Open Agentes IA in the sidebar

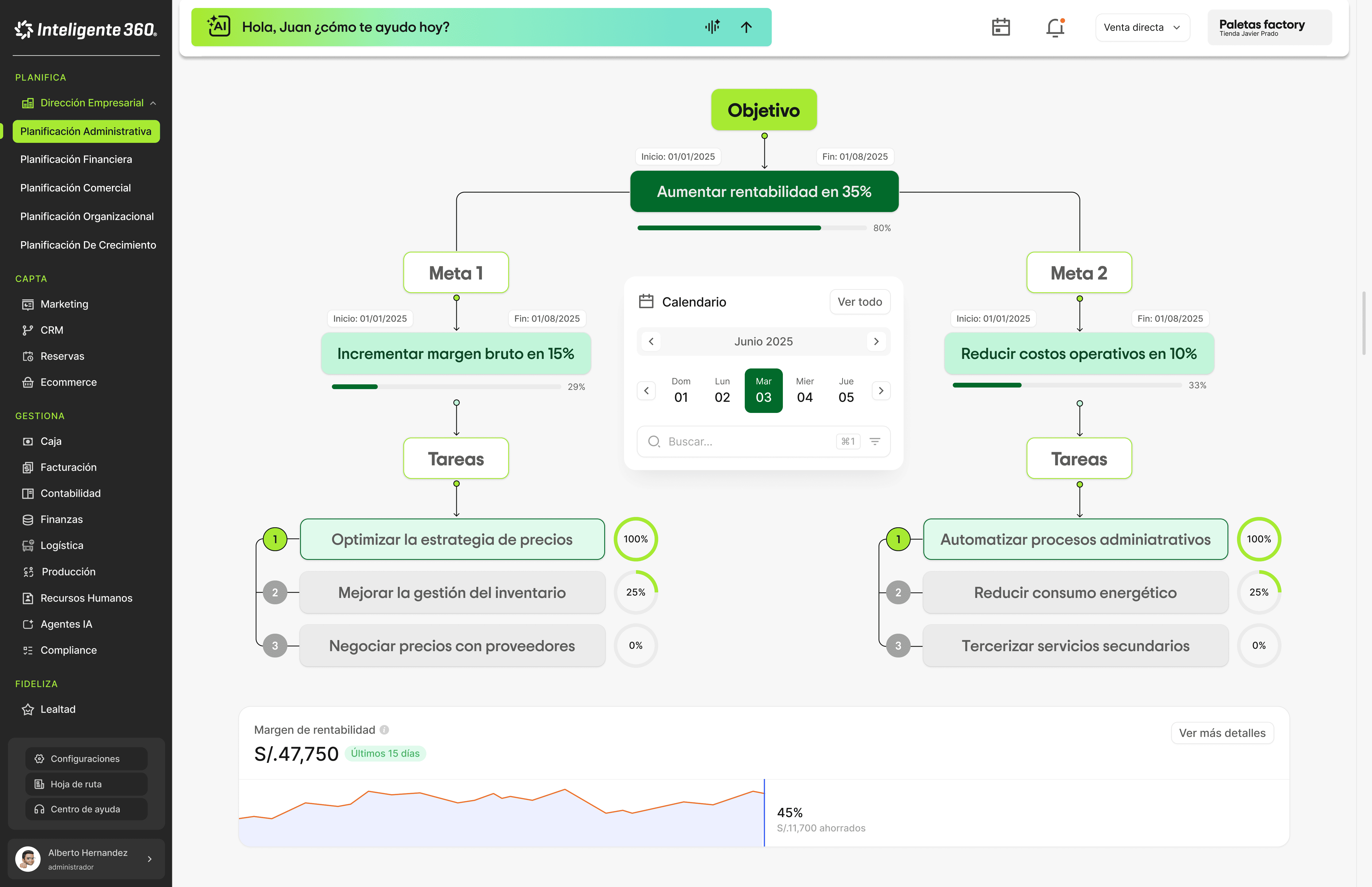pos(66,624)
